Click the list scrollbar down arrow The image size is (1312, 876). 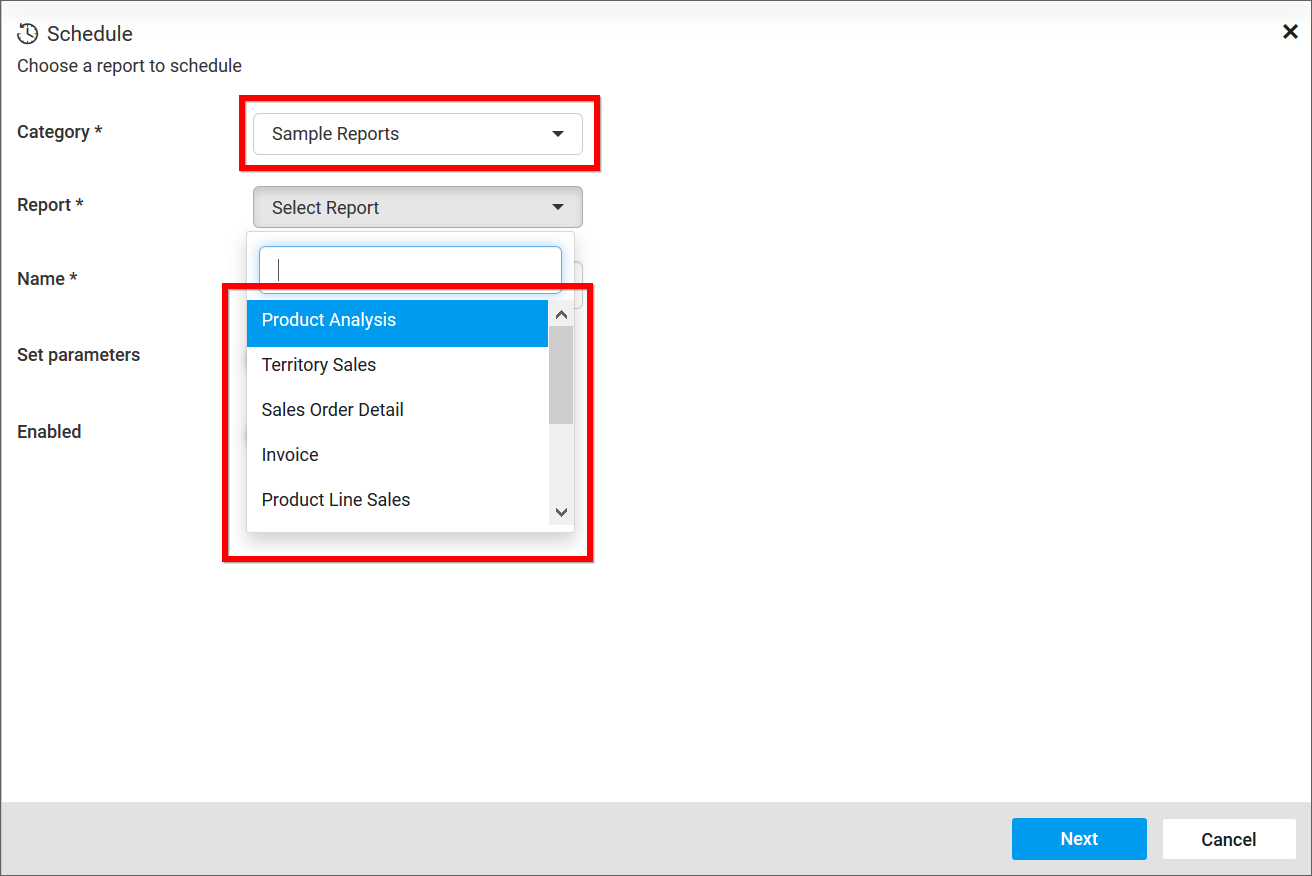point(561,512)
